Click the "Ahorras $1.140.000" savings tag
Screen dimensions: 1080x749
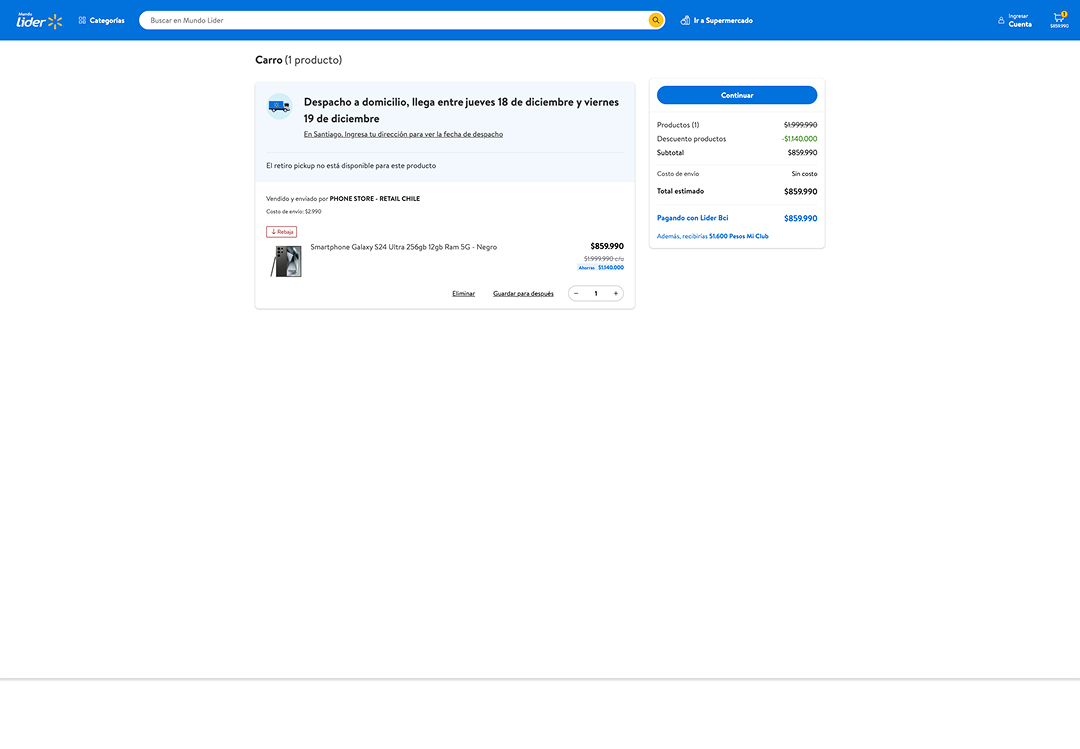click(x=601, y=267)
